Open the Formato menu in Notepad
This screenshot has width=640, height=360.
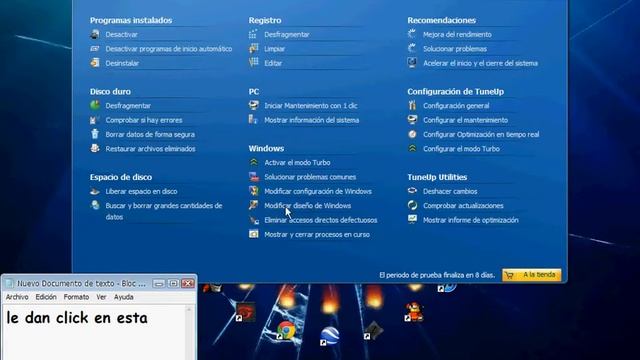click(76, 297)
